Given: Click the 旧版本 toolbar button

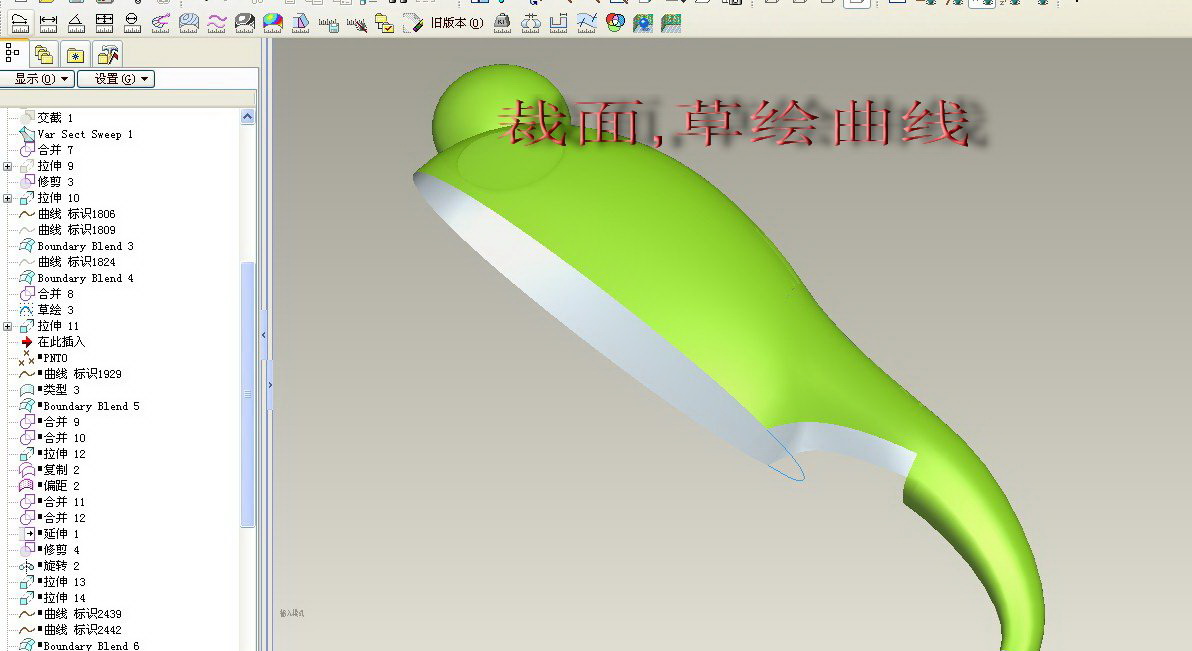Looking at the screenshot, I should click(x=455, y=22).
